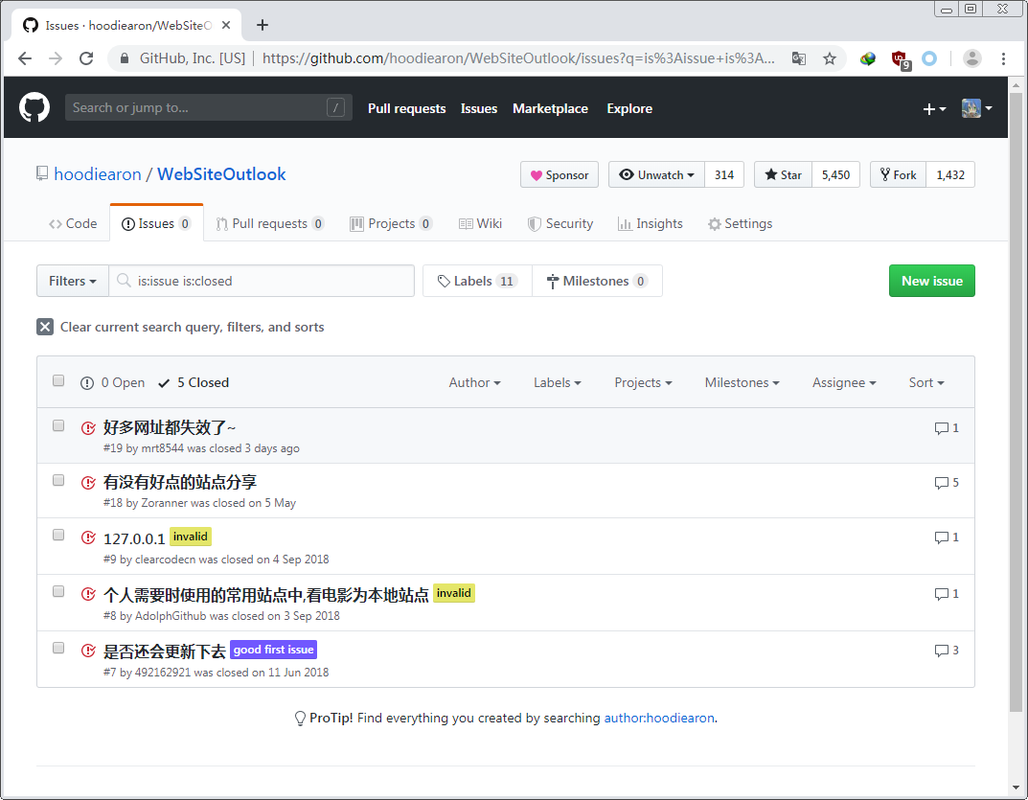Fork the repository
1028x800 pixels.
click(898, 174)
